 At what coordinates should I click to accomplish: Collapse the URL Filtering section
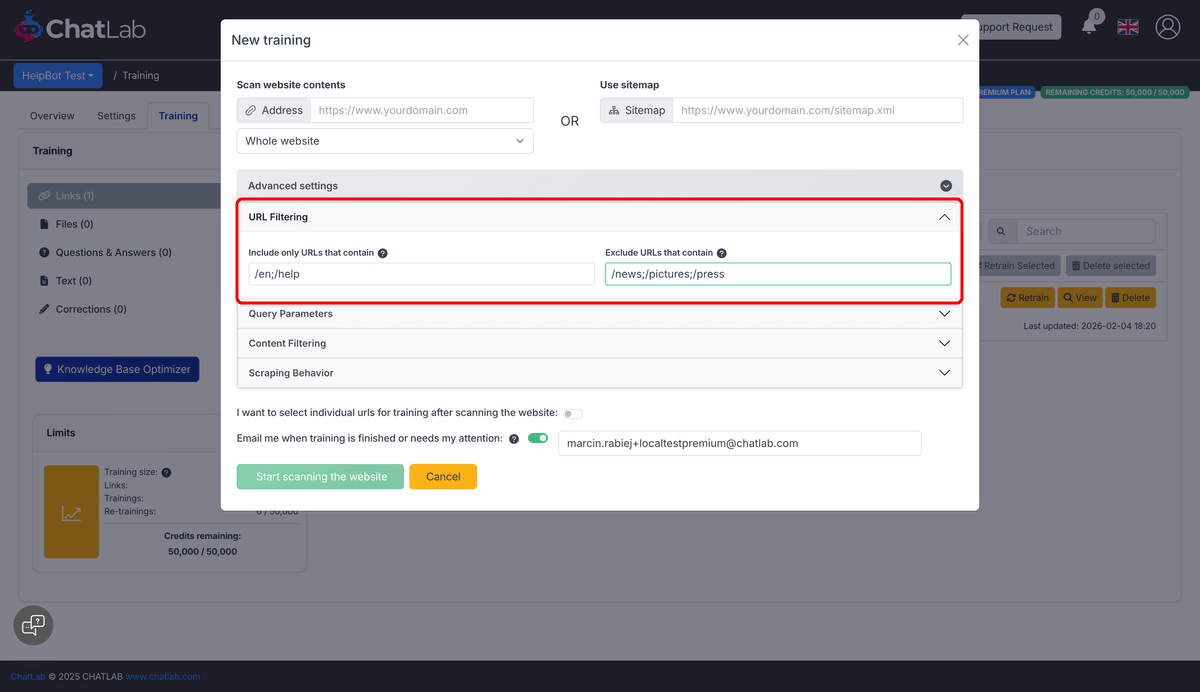944,216
